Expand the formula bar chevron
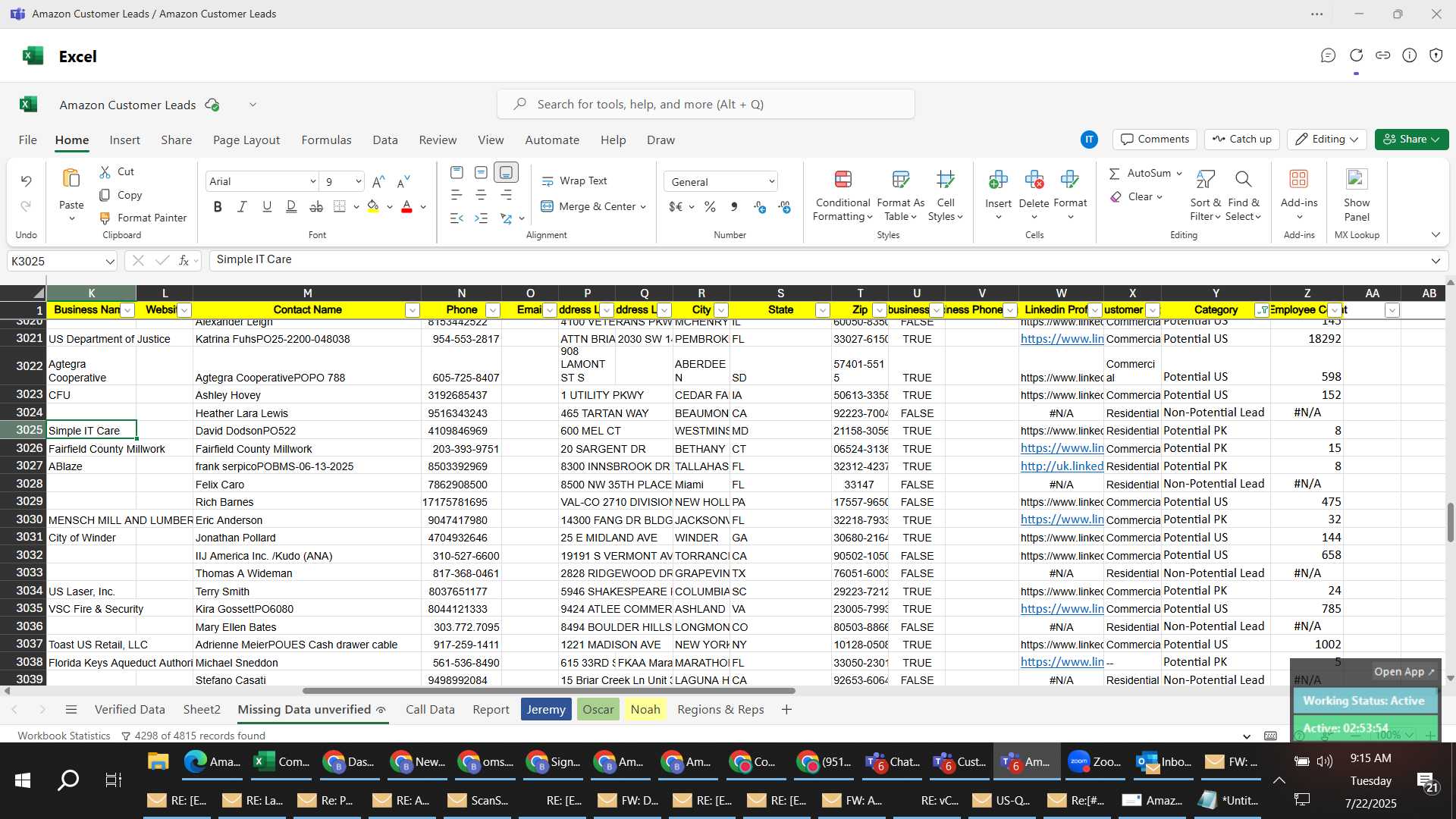 (1436, 261)
